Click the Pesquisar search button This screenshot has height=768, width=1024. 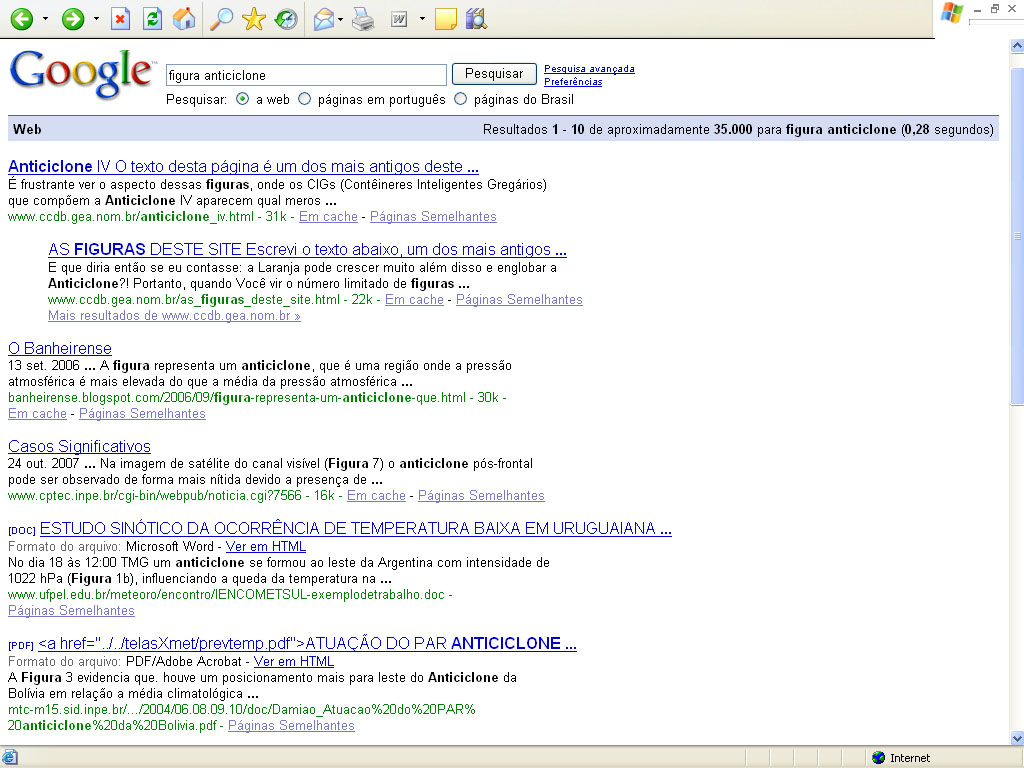click(x=494, y=74)
